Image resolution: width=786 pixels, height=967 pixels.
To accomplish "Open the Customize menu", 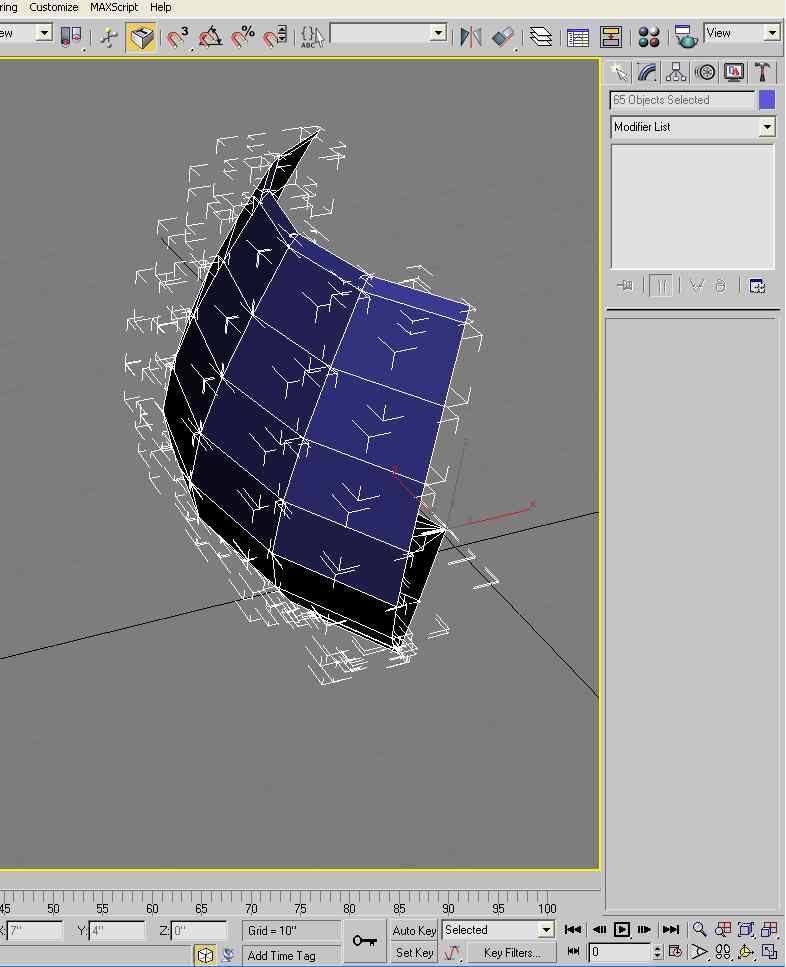I will [54, 7].
